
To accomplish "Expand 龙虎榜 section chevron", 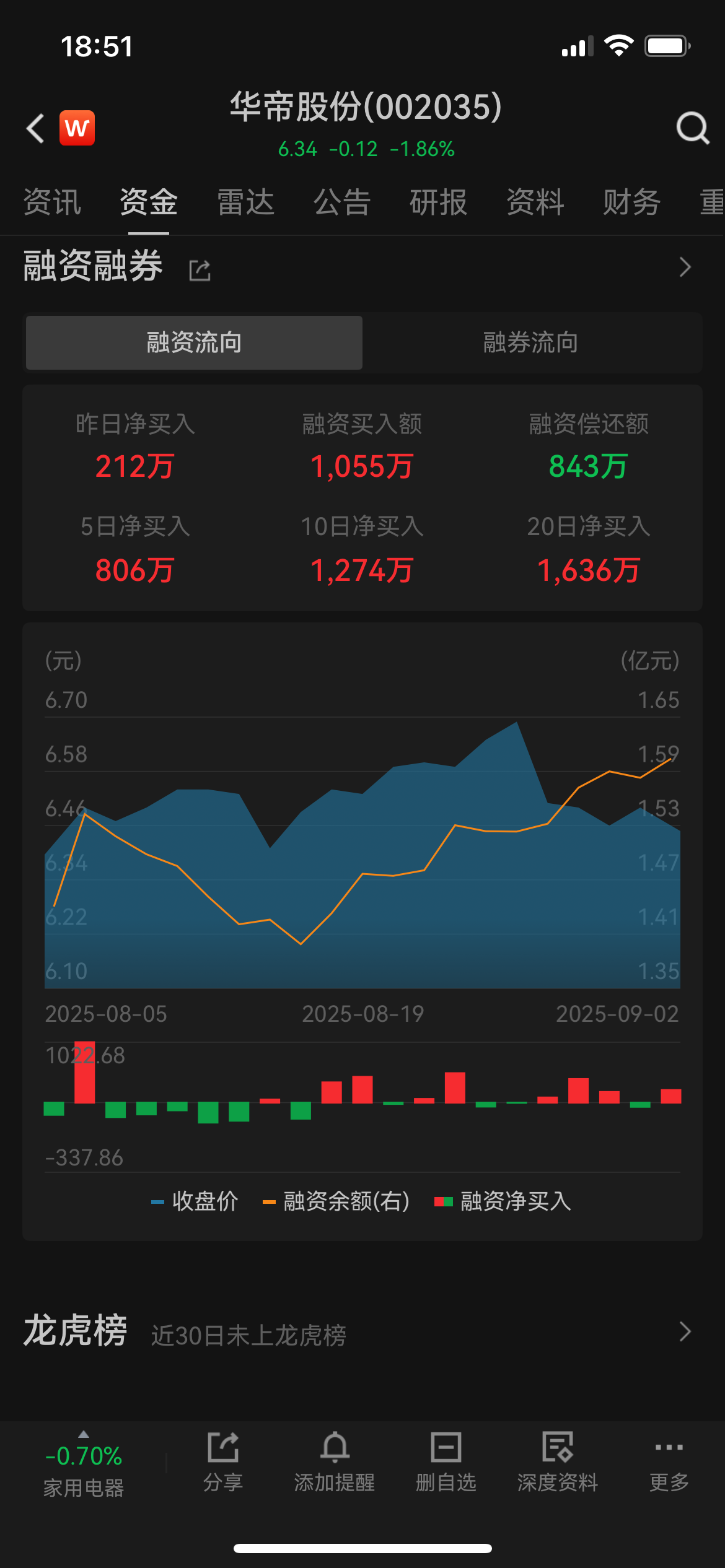I will pyautogui.click(x=685, y=1331).
